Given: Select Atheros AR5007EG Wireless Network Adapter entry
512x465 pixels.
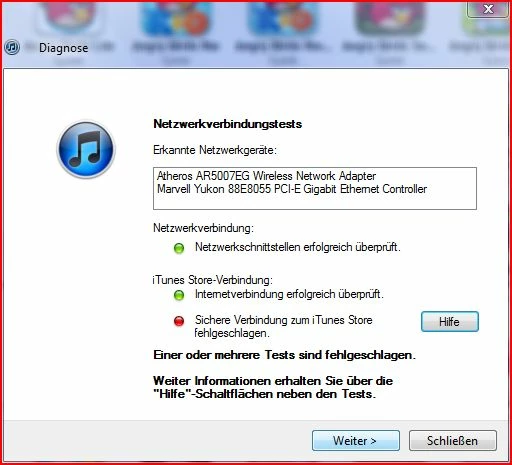Looking at the screenshot, I should [266, 176].
